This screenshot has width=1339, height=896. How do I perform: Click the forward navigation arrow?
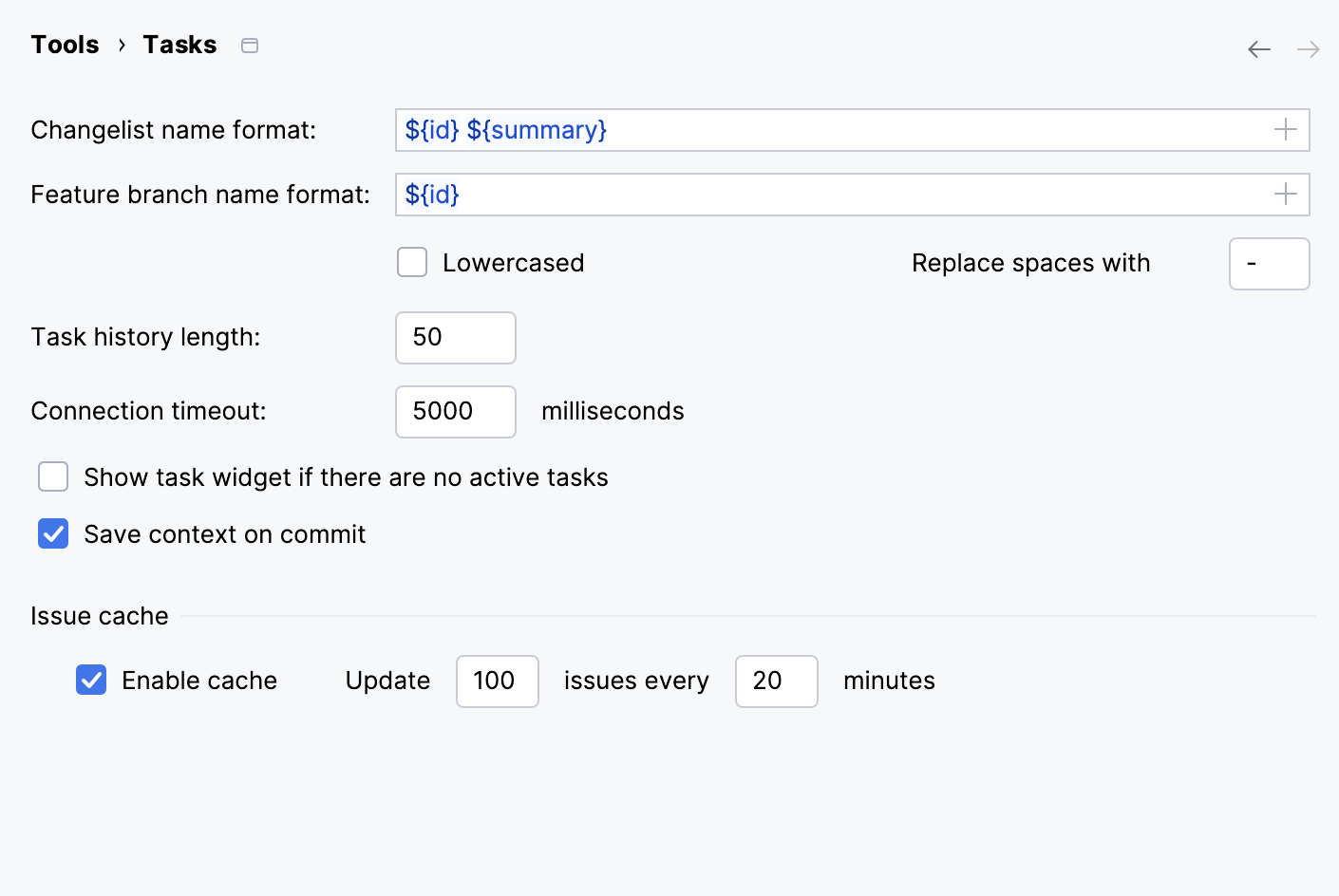[x=1307, y=48]
